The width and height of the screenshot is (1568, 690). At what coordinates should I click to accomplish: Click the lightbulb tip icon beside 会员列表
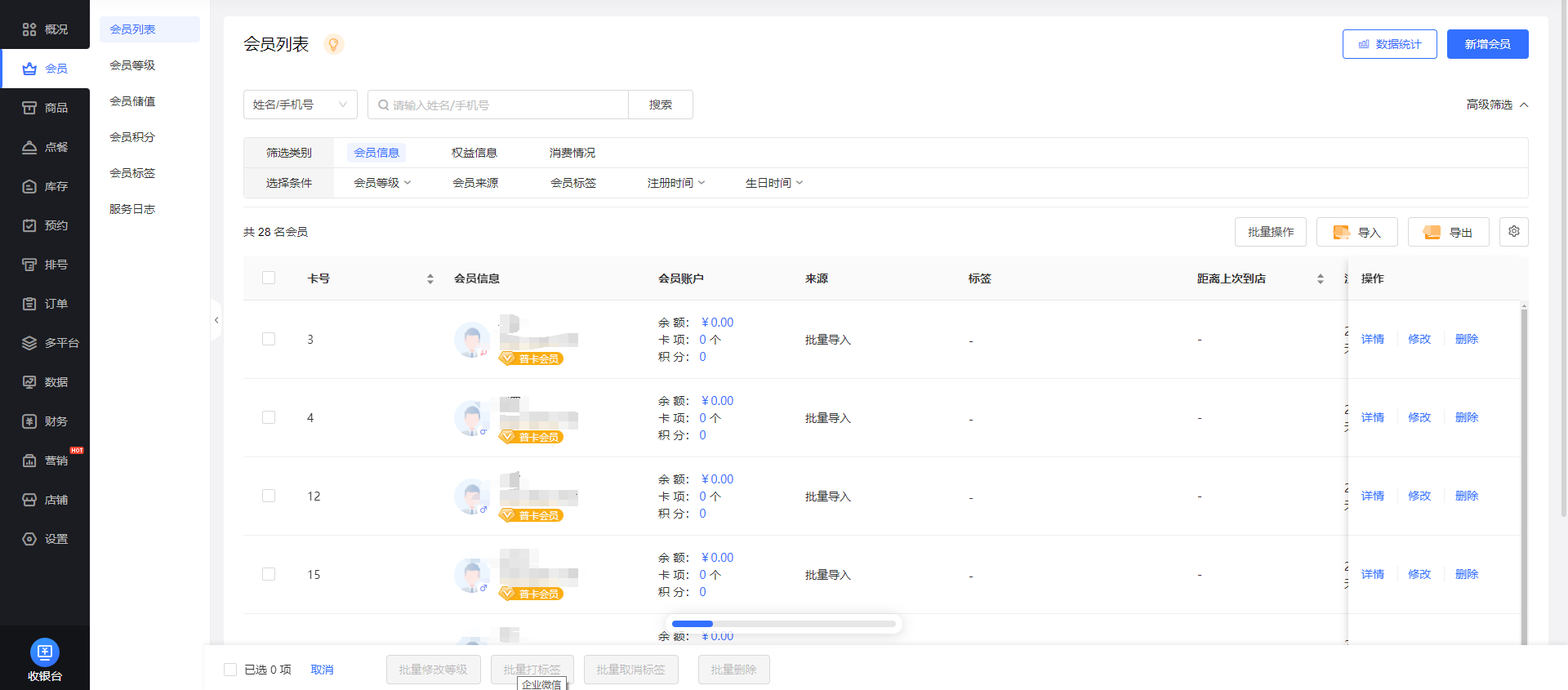(x=333, y=44)
